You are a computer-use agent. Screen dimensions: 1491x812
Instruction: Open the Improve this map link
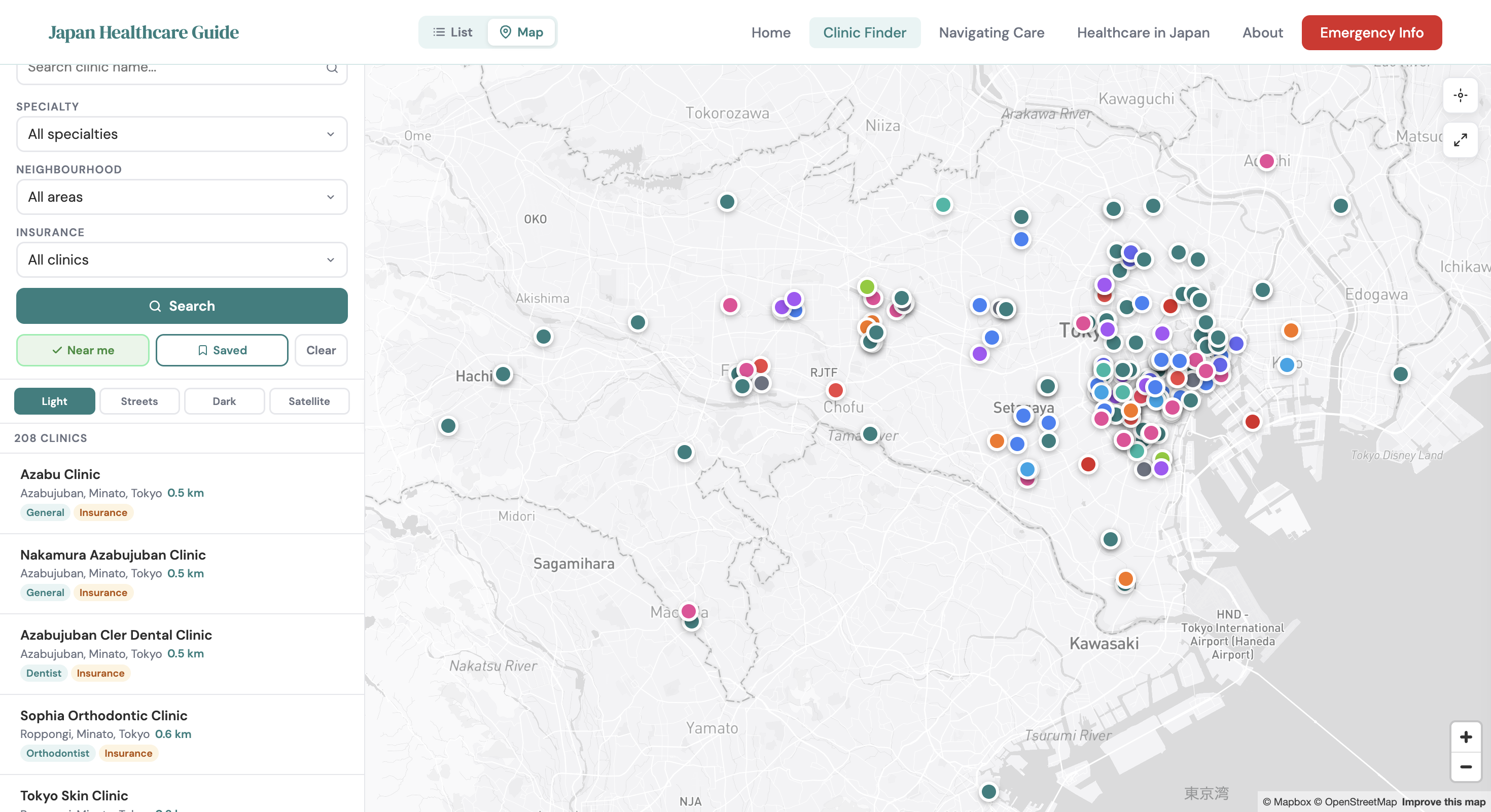1443,802
